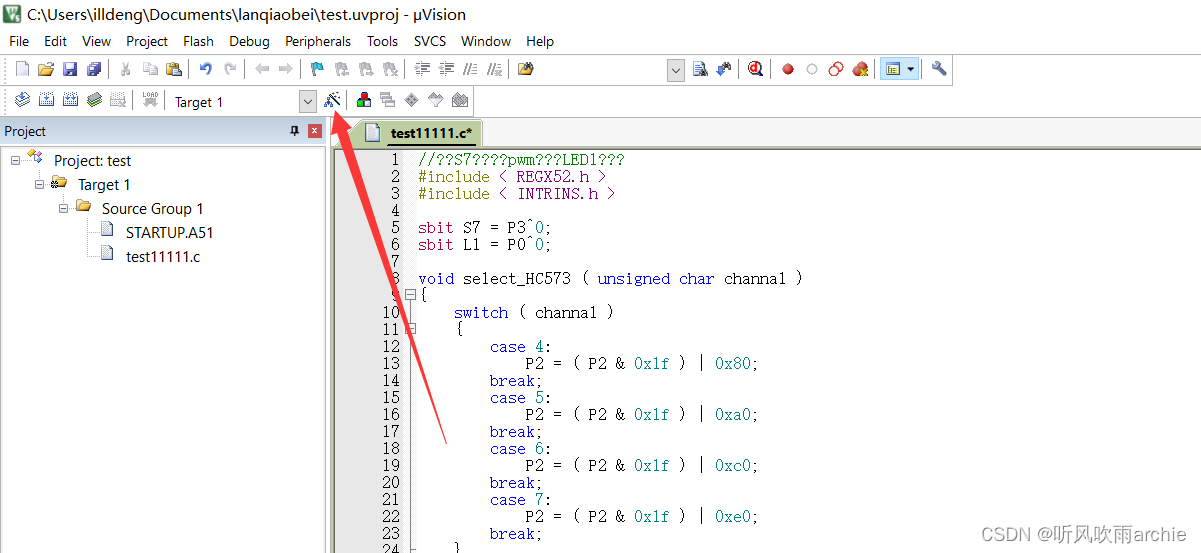Collapse the Source Group 1 node

(x=64, y=208)
